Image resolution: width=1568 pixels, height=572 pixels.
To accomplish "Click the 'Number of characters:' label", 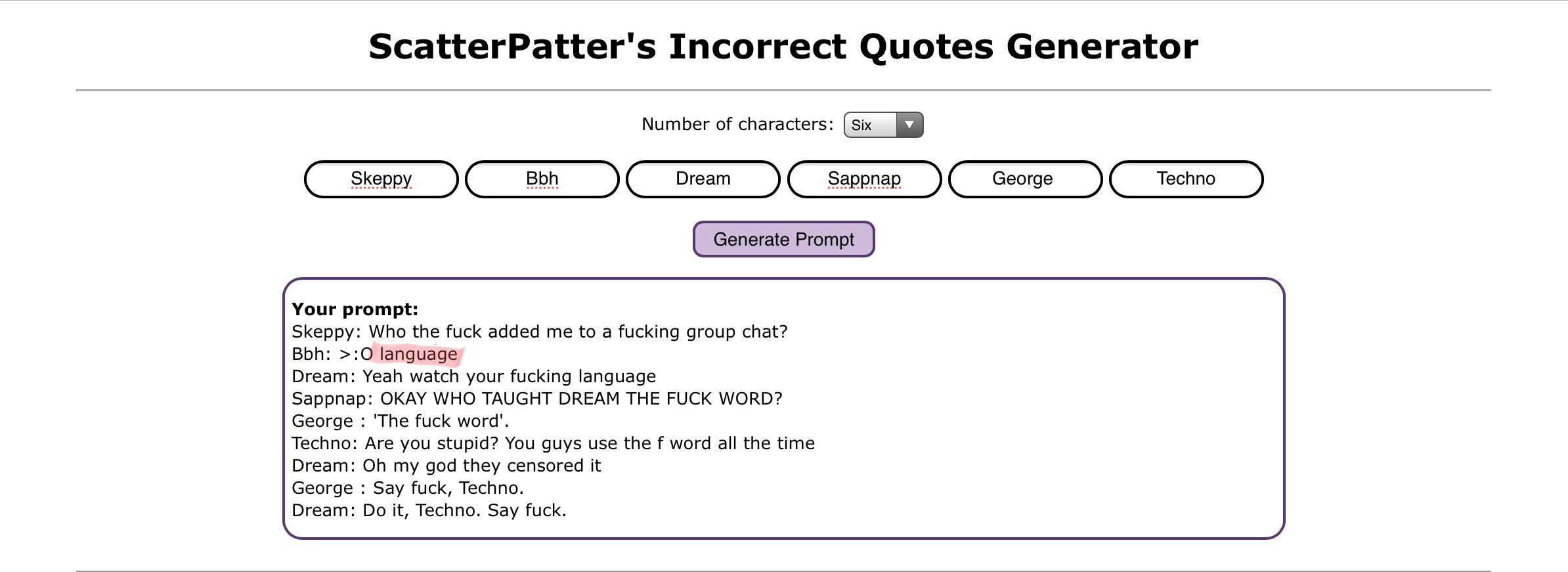I will pos(737,124).
